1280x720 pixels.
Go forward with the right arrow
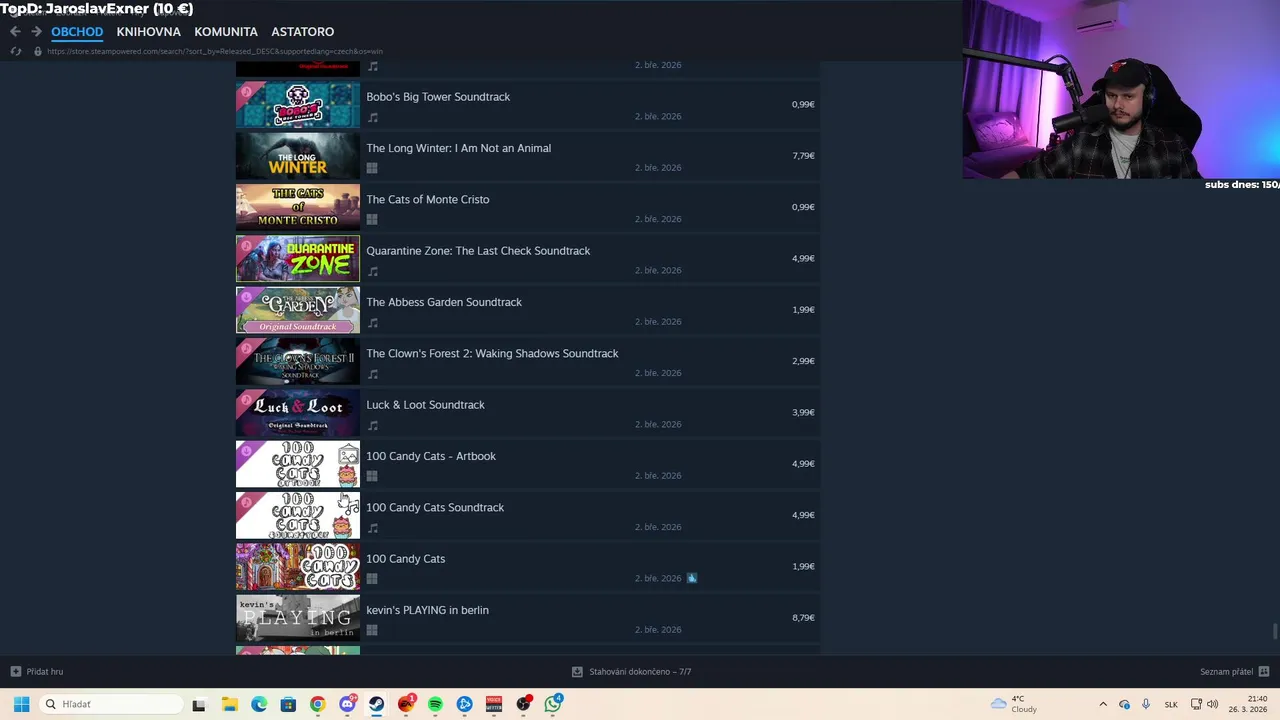coord(36,31)
